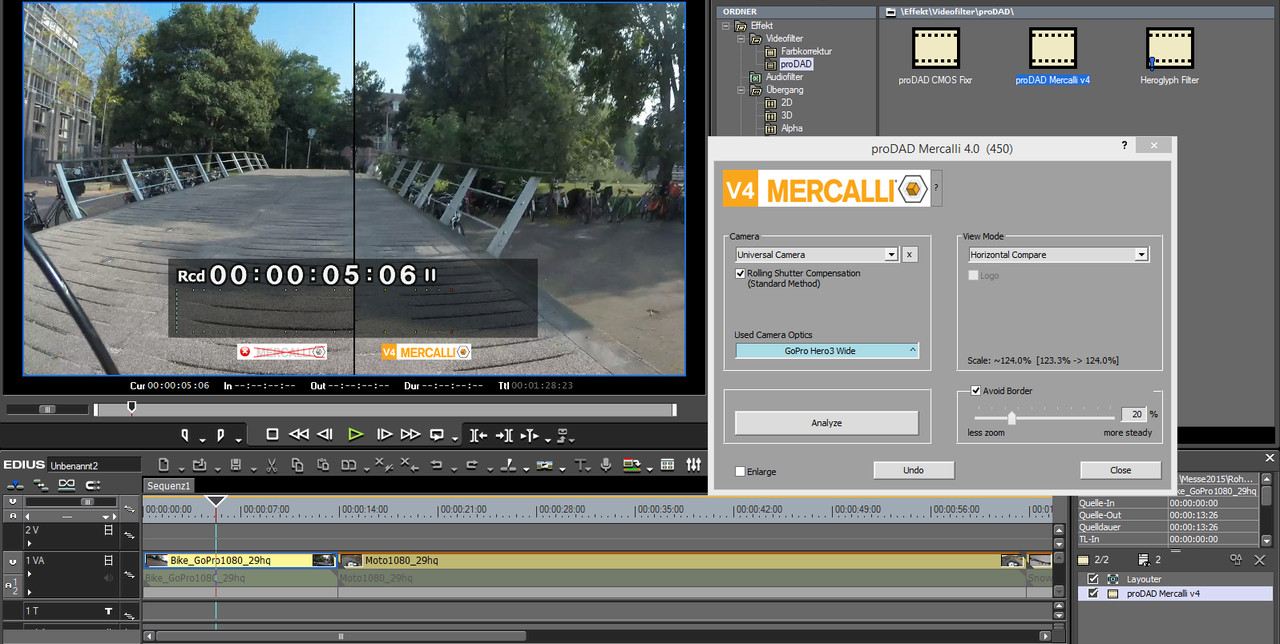This screenshot has height=644, width=1280.
Task: Expand the GoPro Hero3 Wide optics selector
Action: pos(827,351)
